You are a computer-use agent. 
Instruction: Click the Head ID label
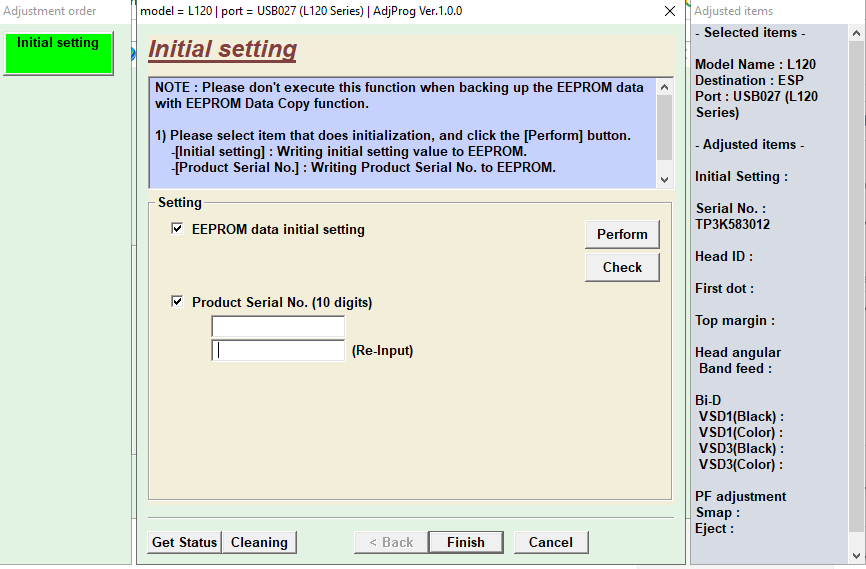[x=724, y=256]
